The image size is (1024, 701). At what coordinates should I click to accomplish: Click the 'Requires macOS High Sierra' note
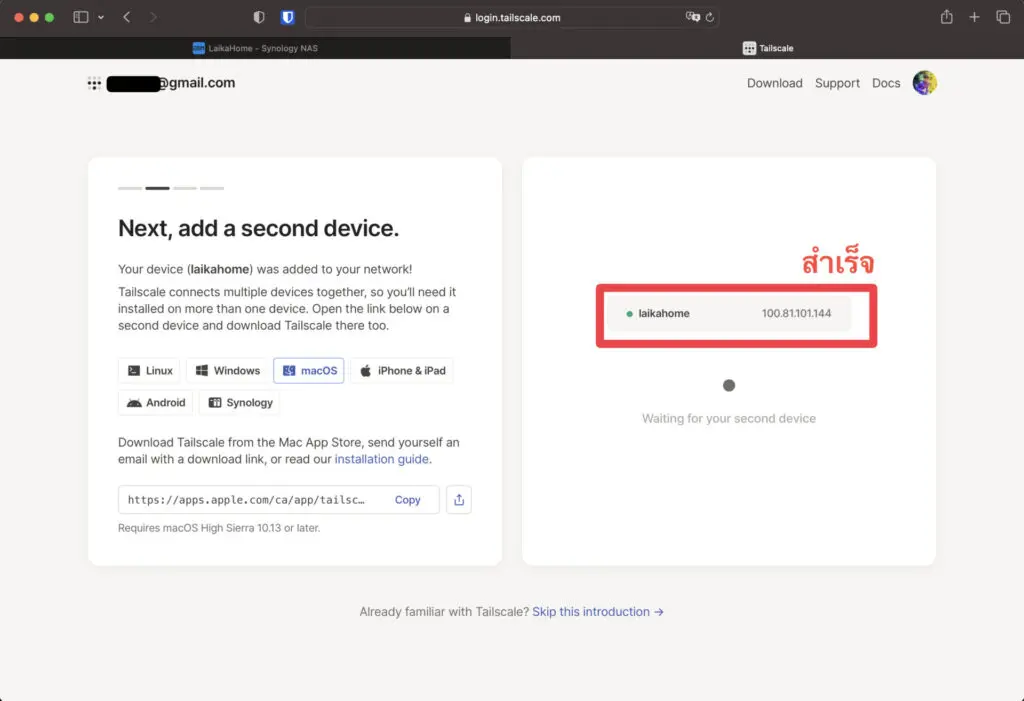click(219, 528)
